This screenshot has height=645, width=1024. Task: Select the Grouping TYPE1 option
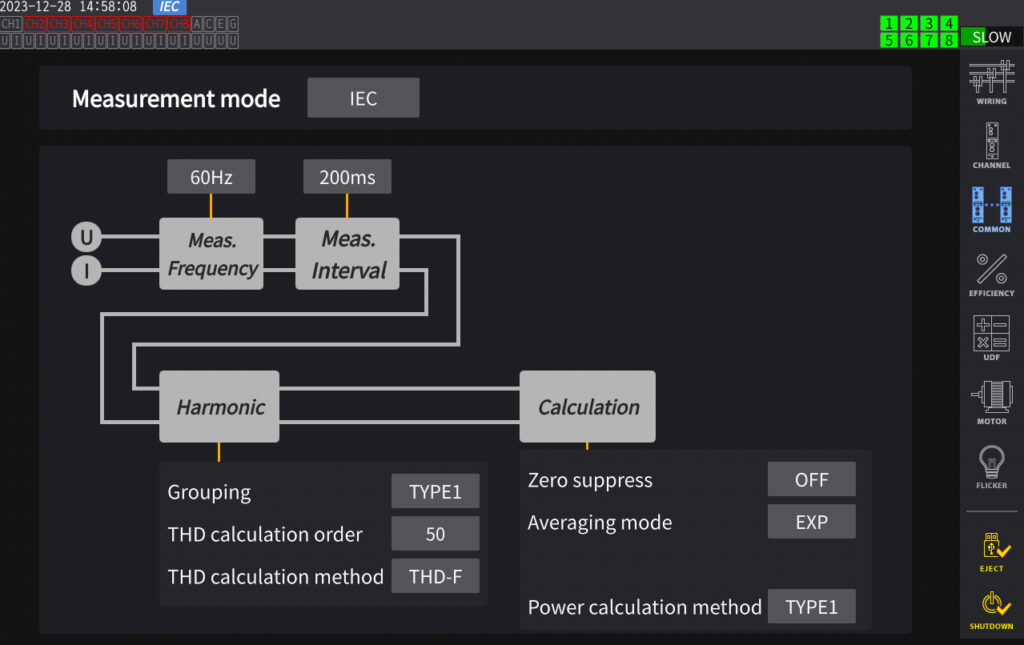pyautogui.click(x=435, y=491)
